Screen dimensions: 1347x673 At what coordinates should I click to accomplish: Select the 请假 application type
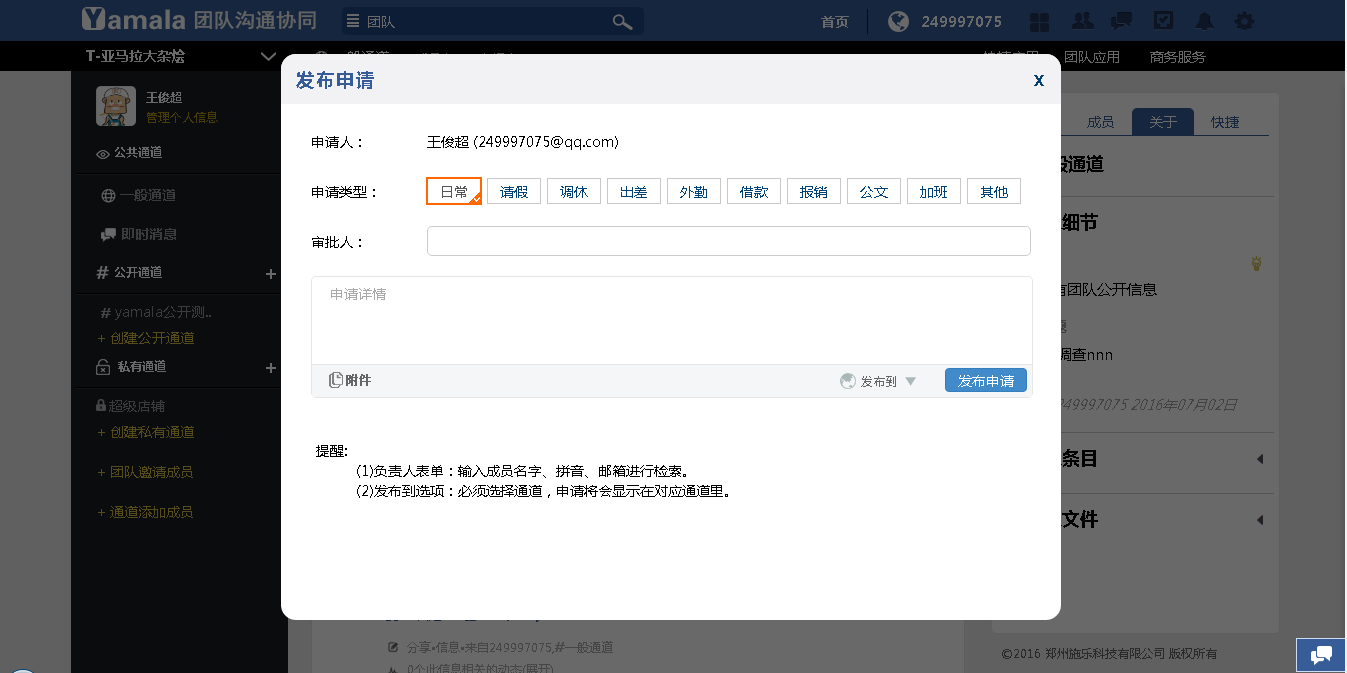[x=514, y=192]
